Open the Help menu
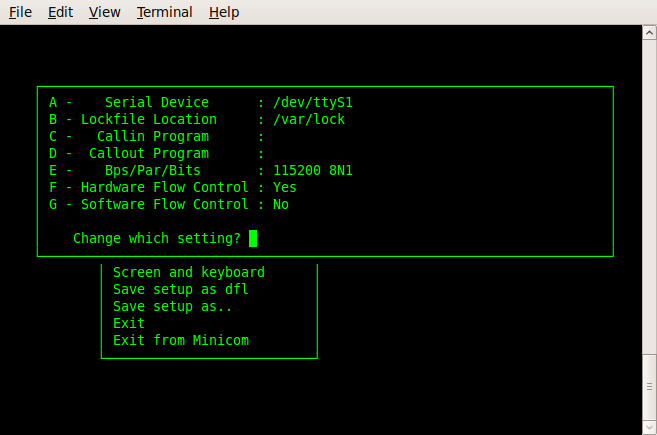657x435 pixels. click(224, 12)
